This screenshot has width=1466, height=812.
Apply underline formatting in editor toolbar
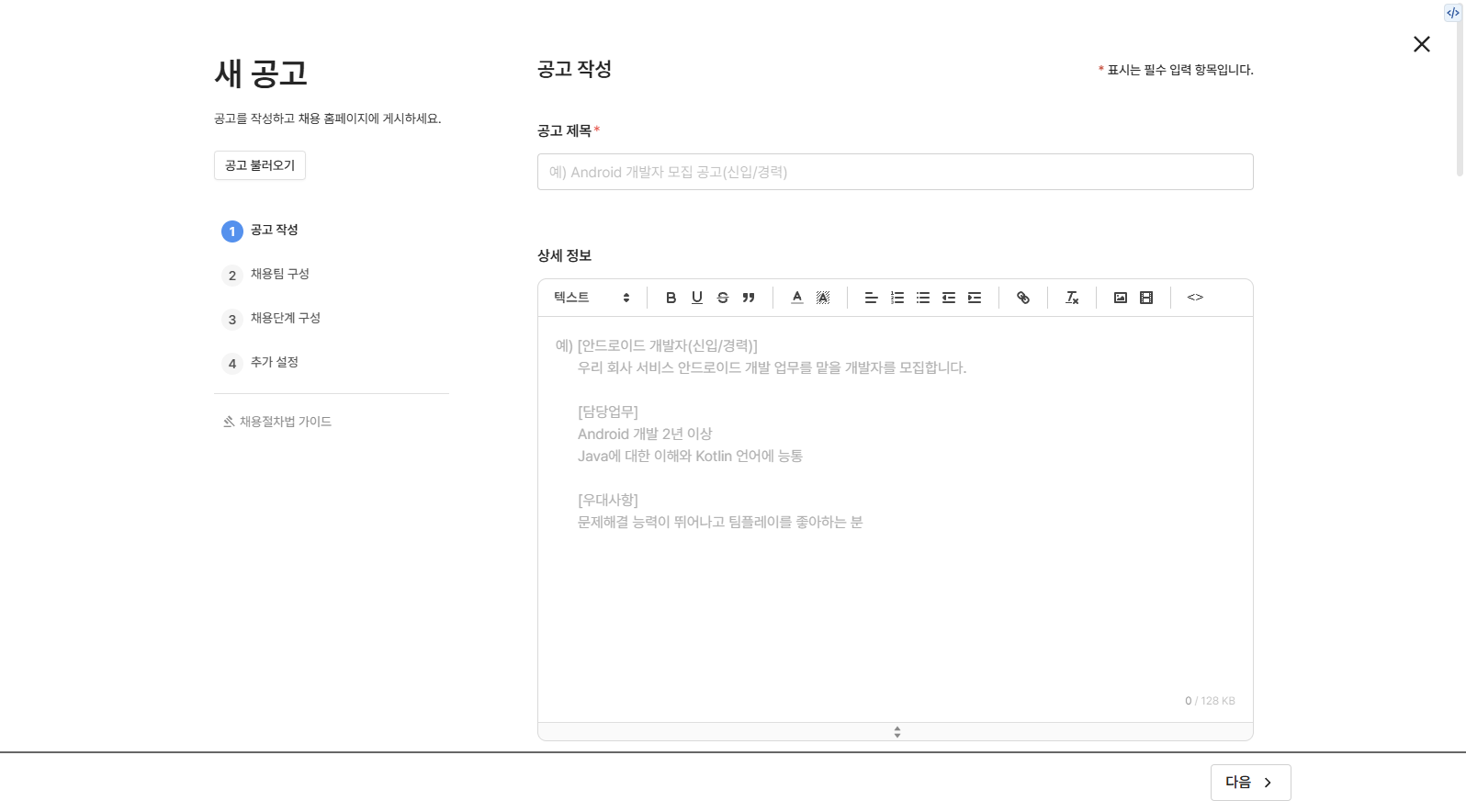pos(696,298)
